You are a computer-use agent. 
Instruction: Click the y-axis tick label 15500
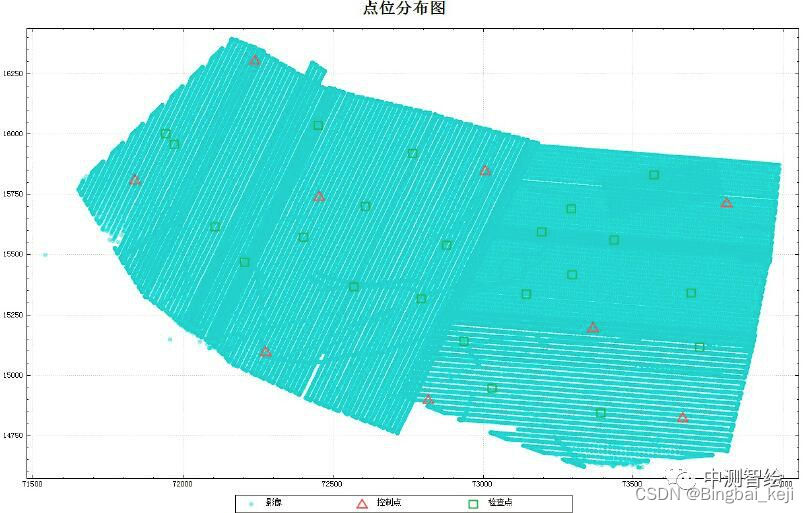click(x=13, y=254)
